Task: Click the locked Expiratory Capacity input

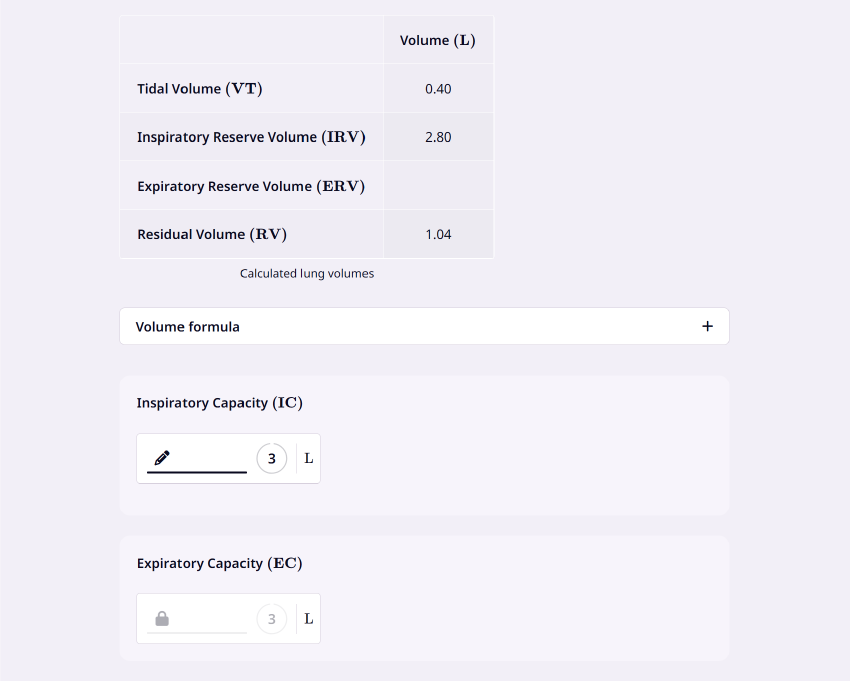Action: [x=197, y=619]
